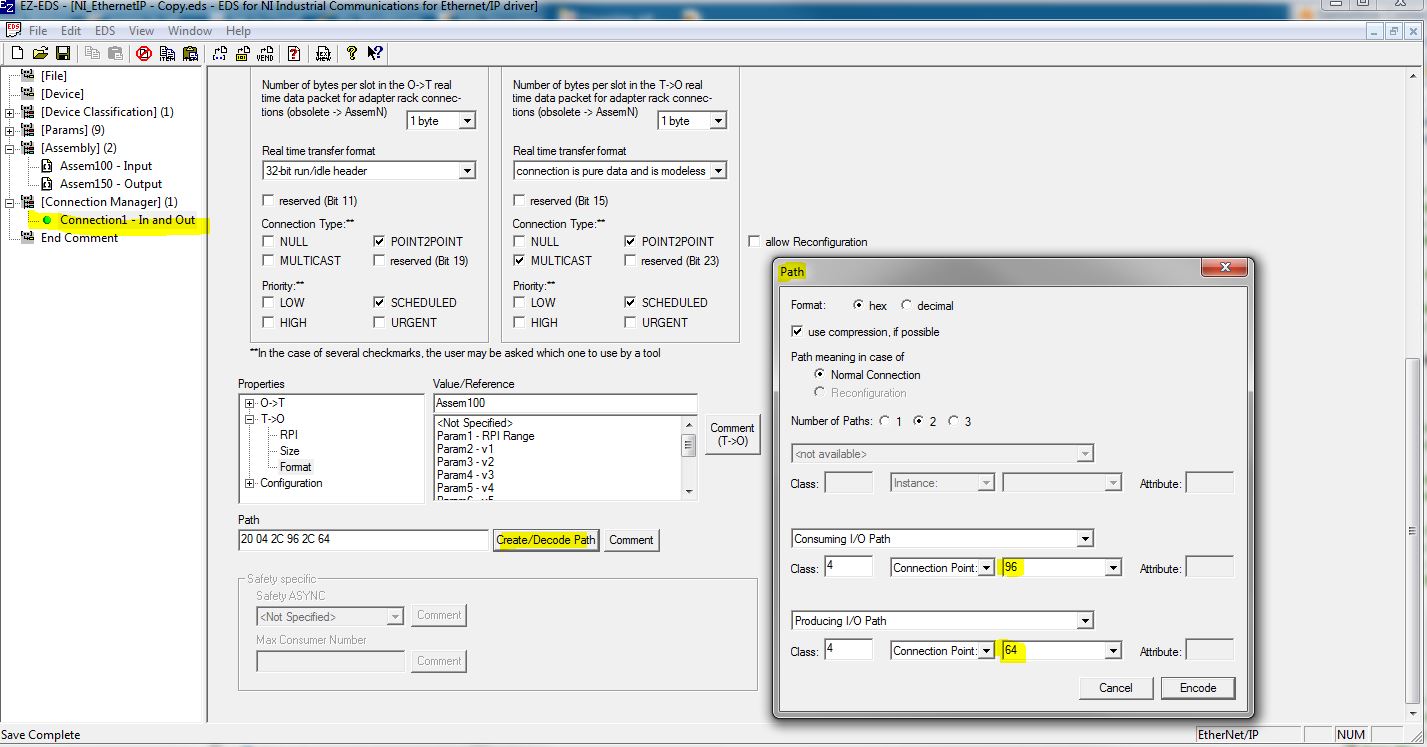Screen dimensions: 1427x747
Task: Toggle the reserved (Bit 19) checkbox
Action: (x=380, y=260)
